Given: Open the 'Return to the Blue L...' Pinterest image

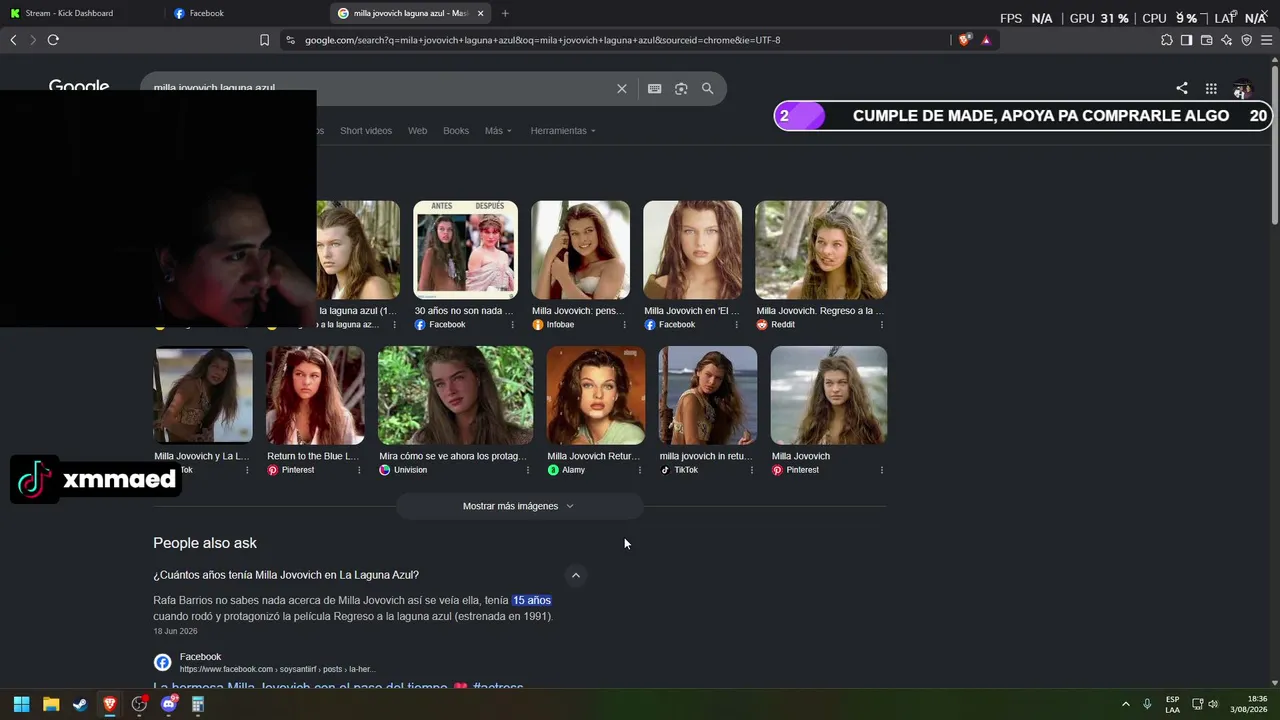Looking at the screenshot, I should point(315,395).
